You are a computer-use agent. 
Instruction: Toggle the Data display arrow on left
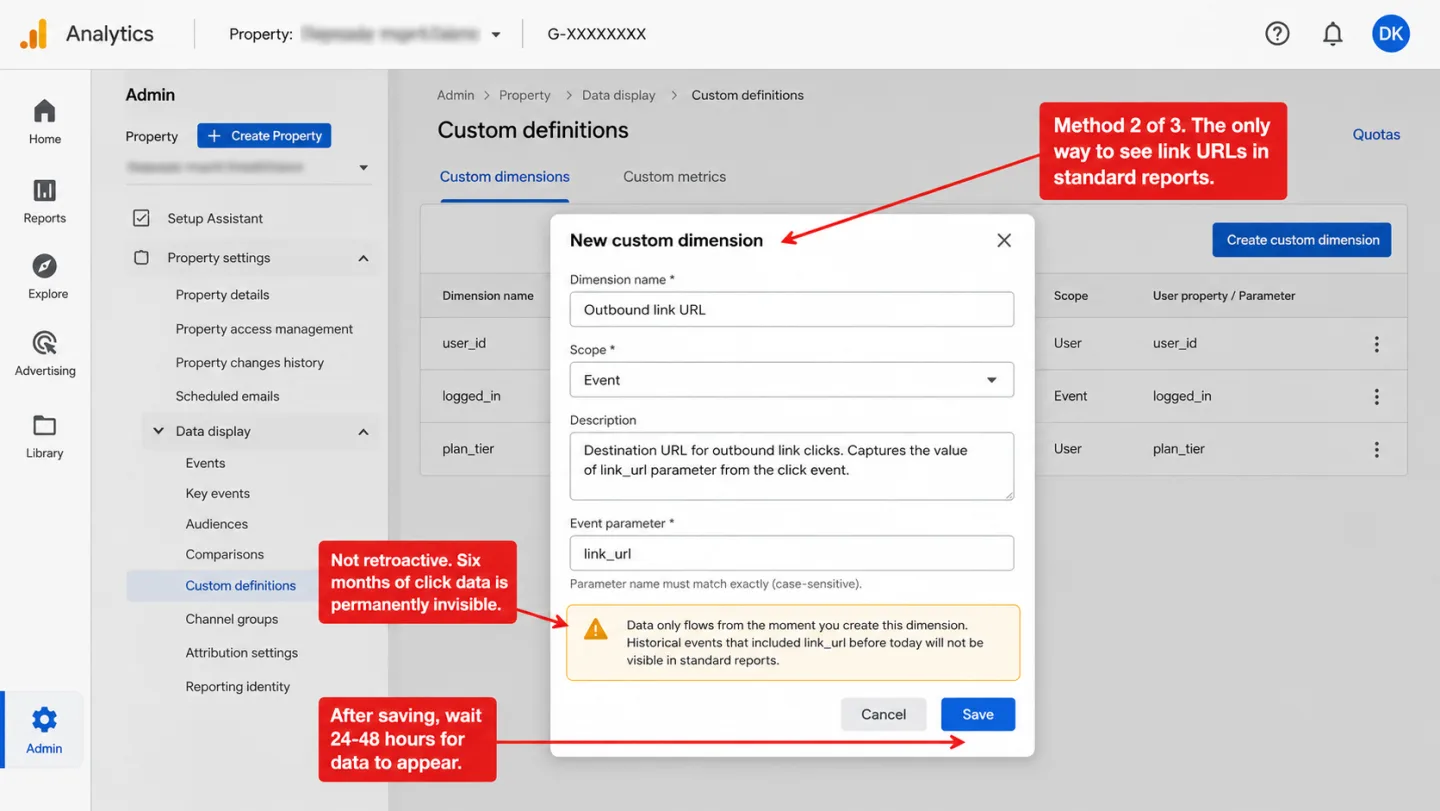click(x=158, y=431)
